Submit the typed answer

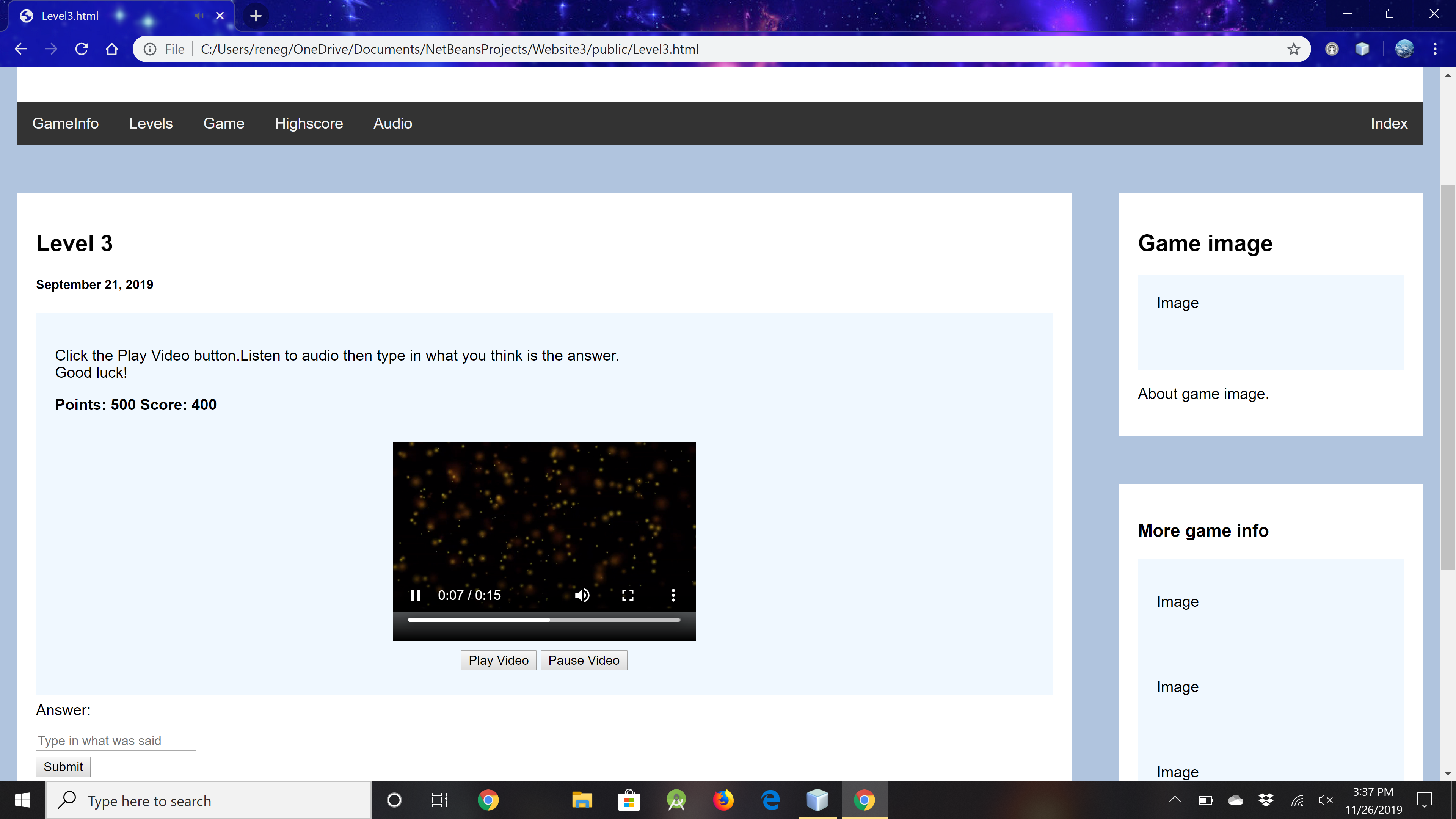pos(63,767)
